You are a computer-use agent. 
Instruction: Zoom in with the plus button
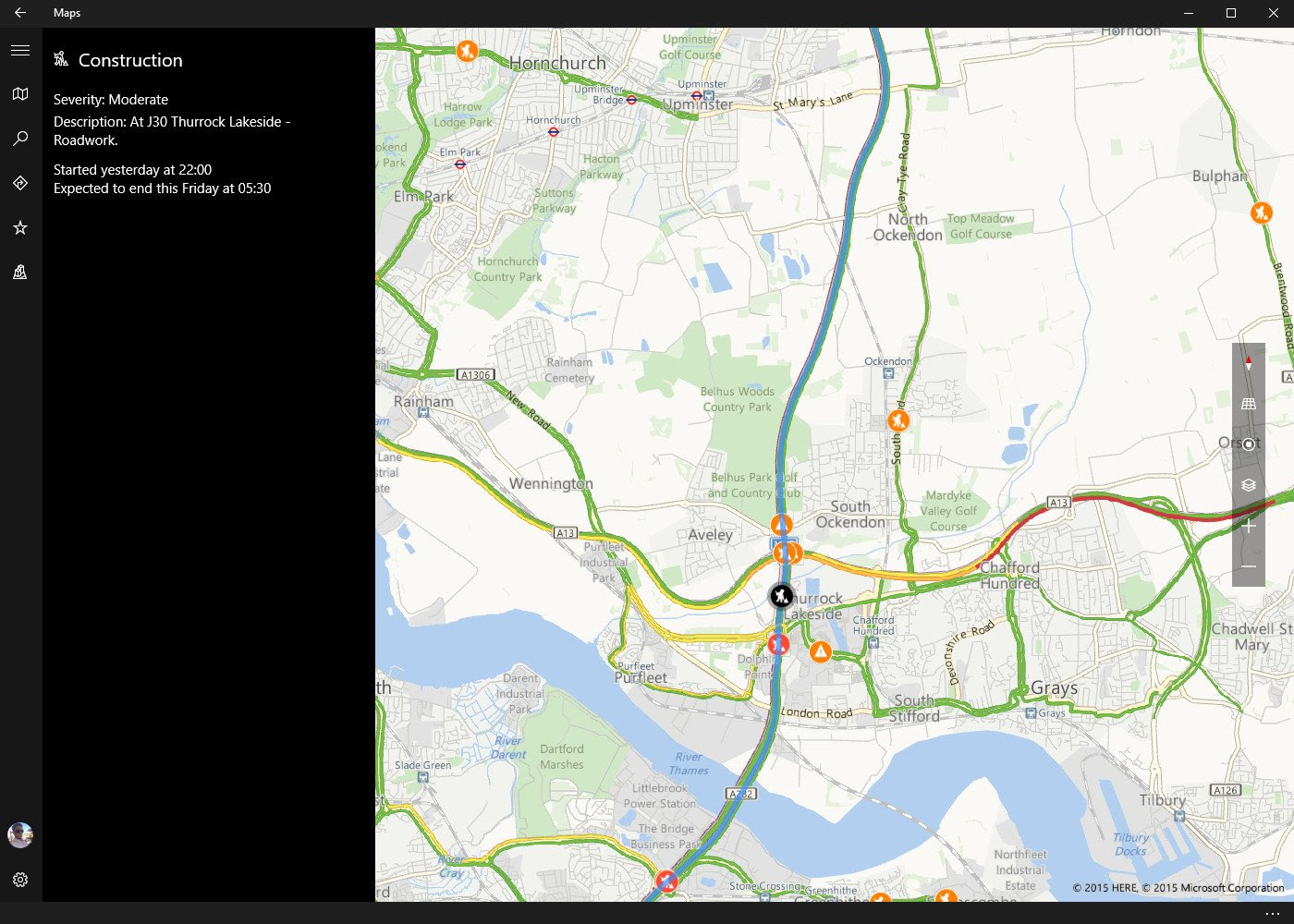(1249, 526)
